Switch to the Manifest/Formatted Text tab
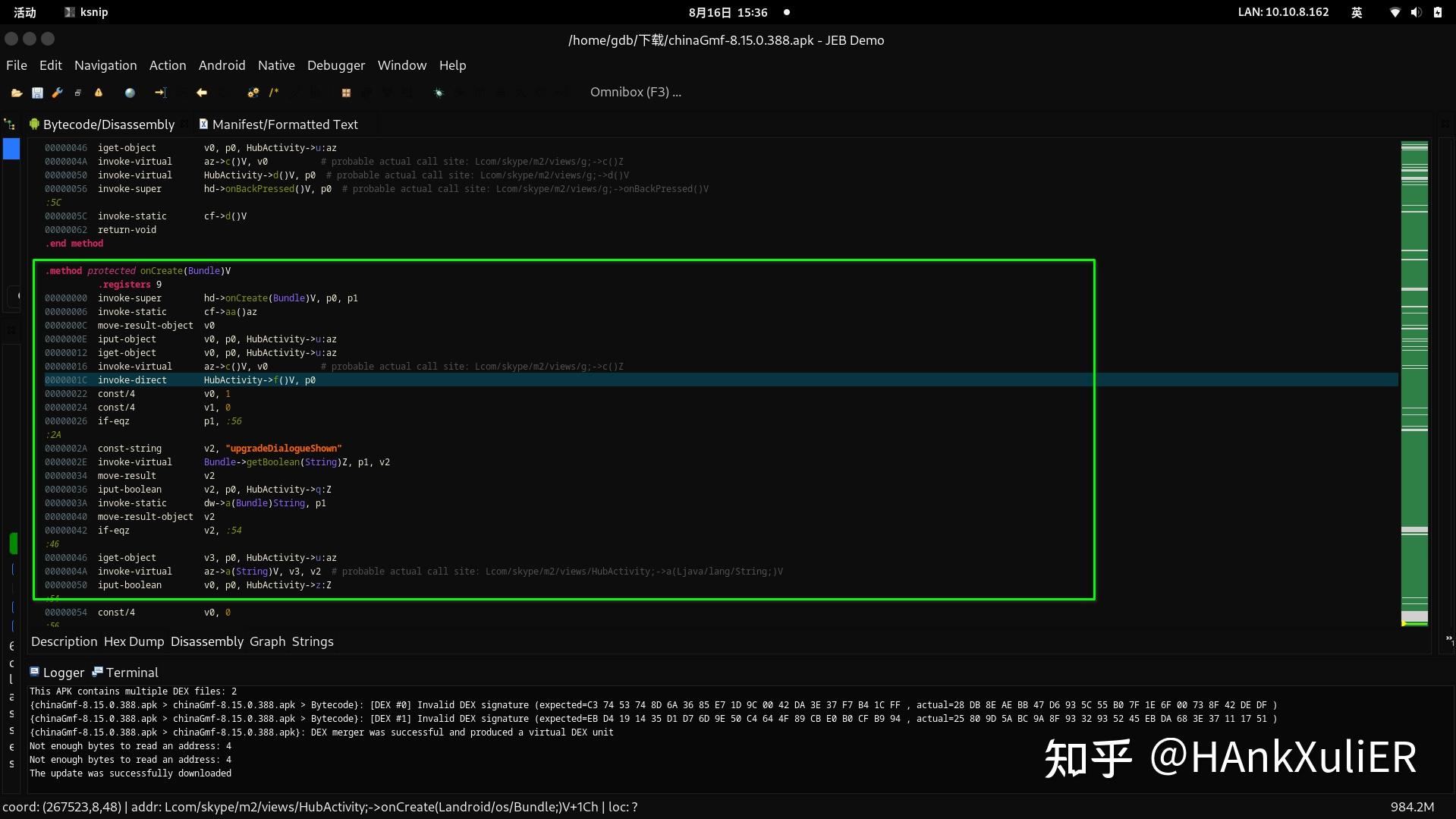 [x=286, y=124]
